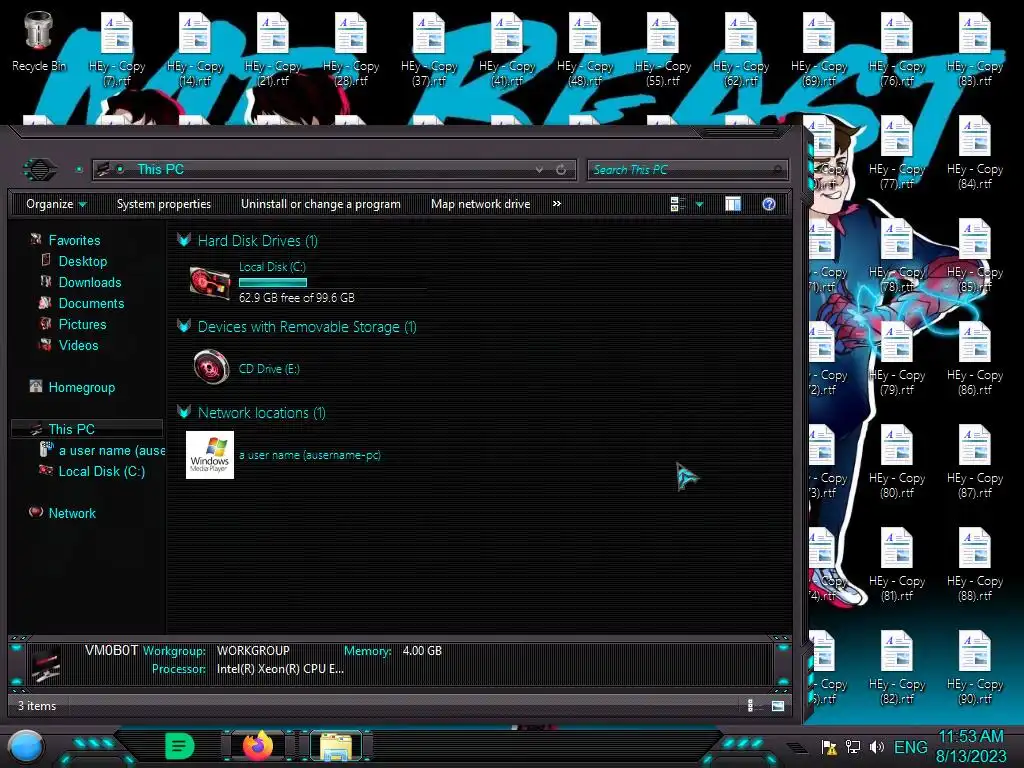Select Favorites in navigation pane

74,240
